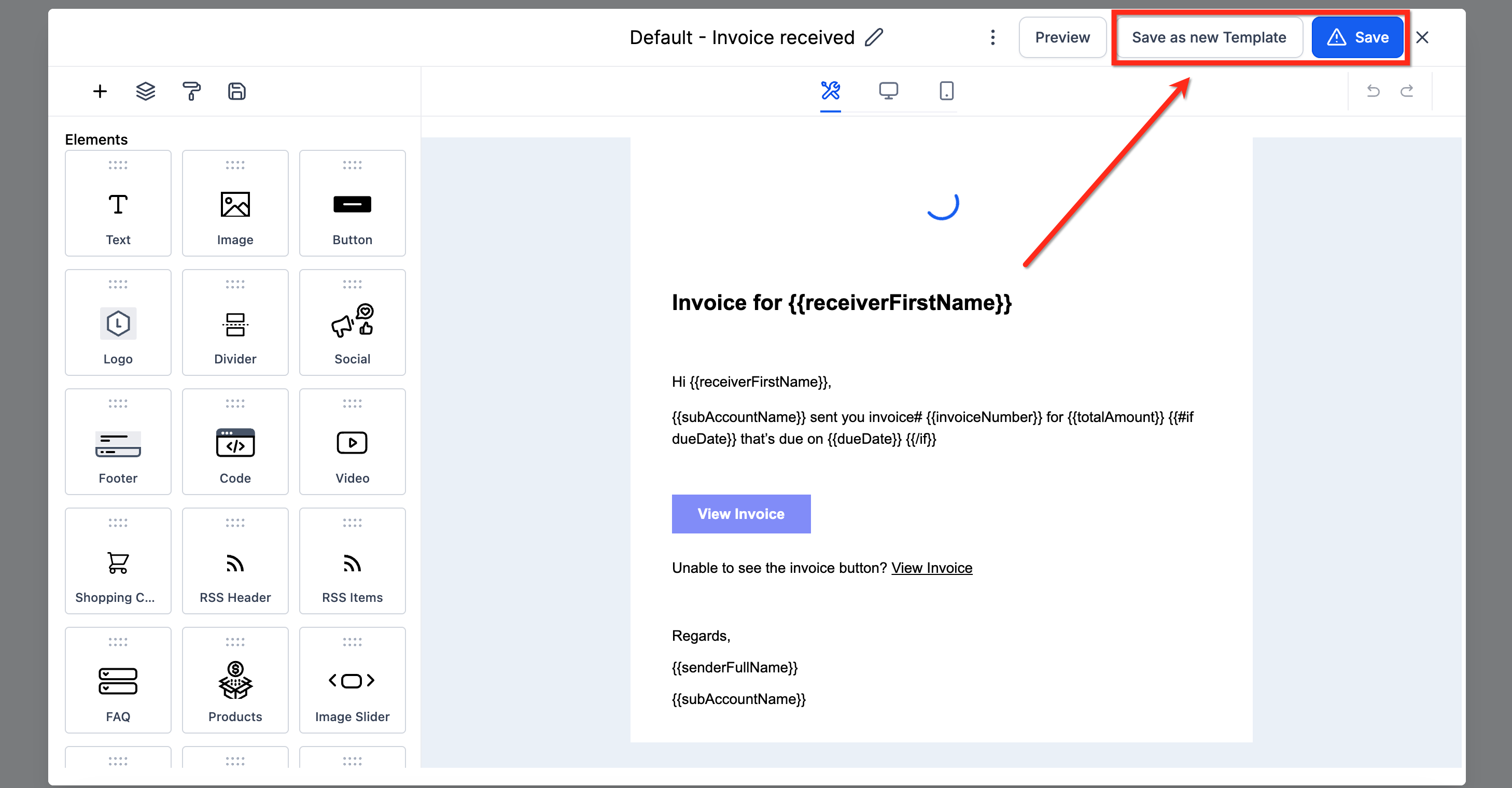Select the builder tools tab icon

pos(830,90)
